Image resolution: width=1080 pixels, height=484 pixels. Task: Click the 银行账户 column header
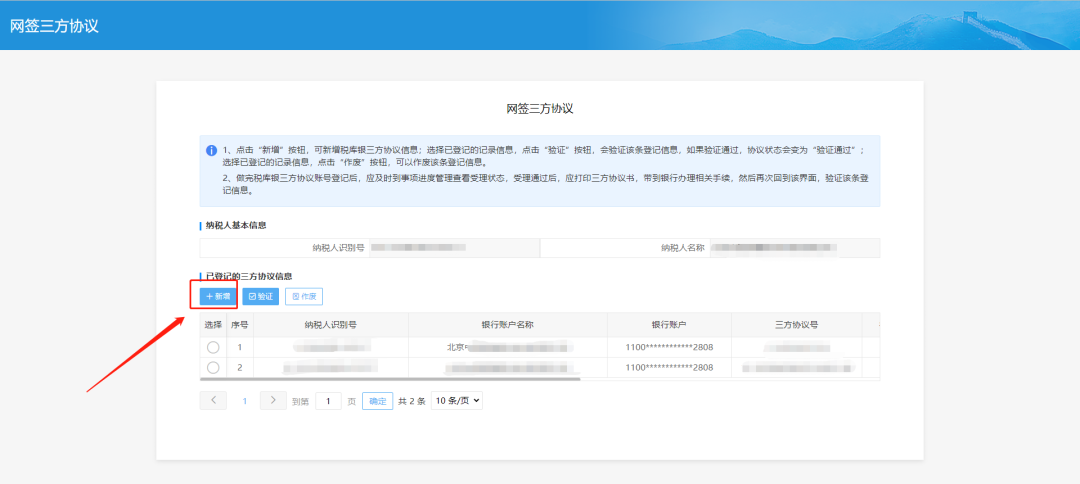[x=668, y=325]
